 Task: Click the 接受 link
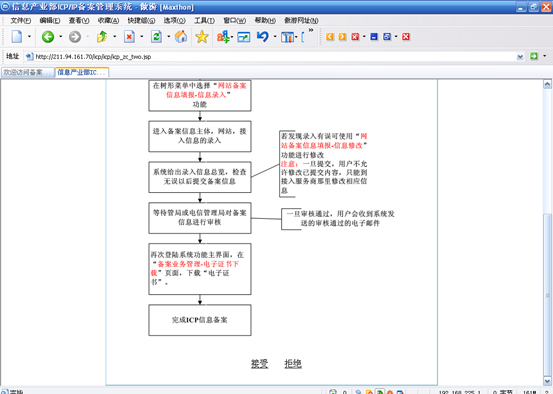coord(260,364)
